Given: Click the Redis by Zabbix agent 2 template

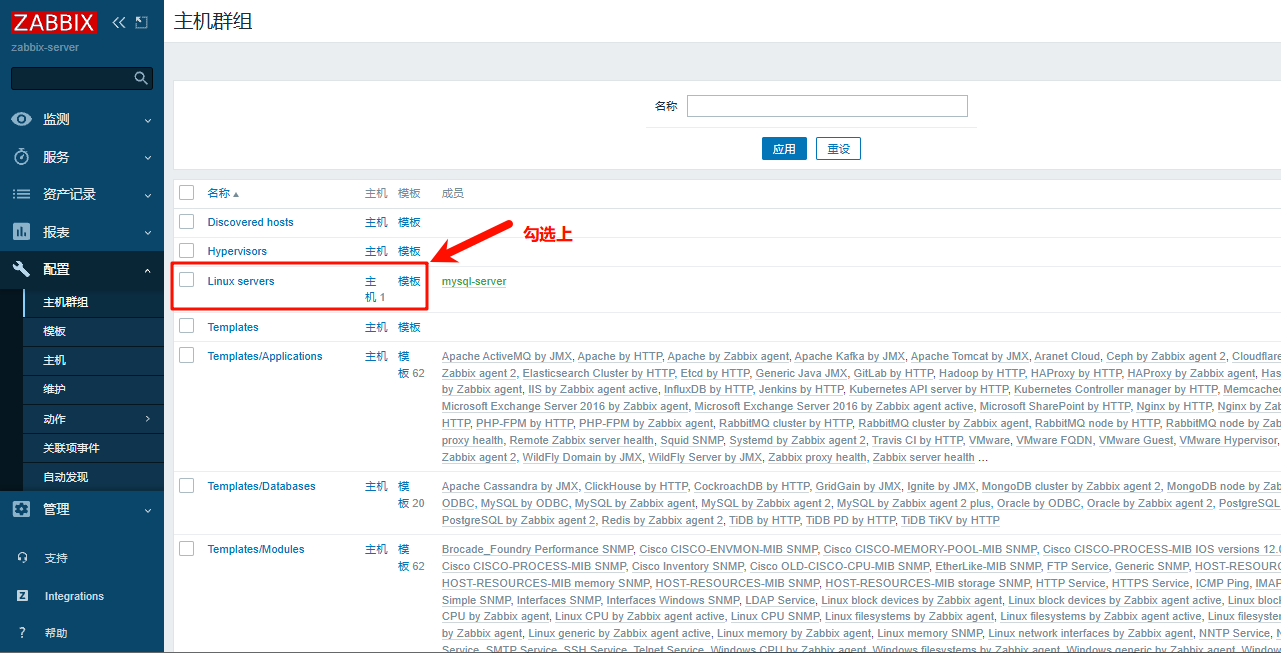Looking at the screenshot, I should (x=662, y=520).
